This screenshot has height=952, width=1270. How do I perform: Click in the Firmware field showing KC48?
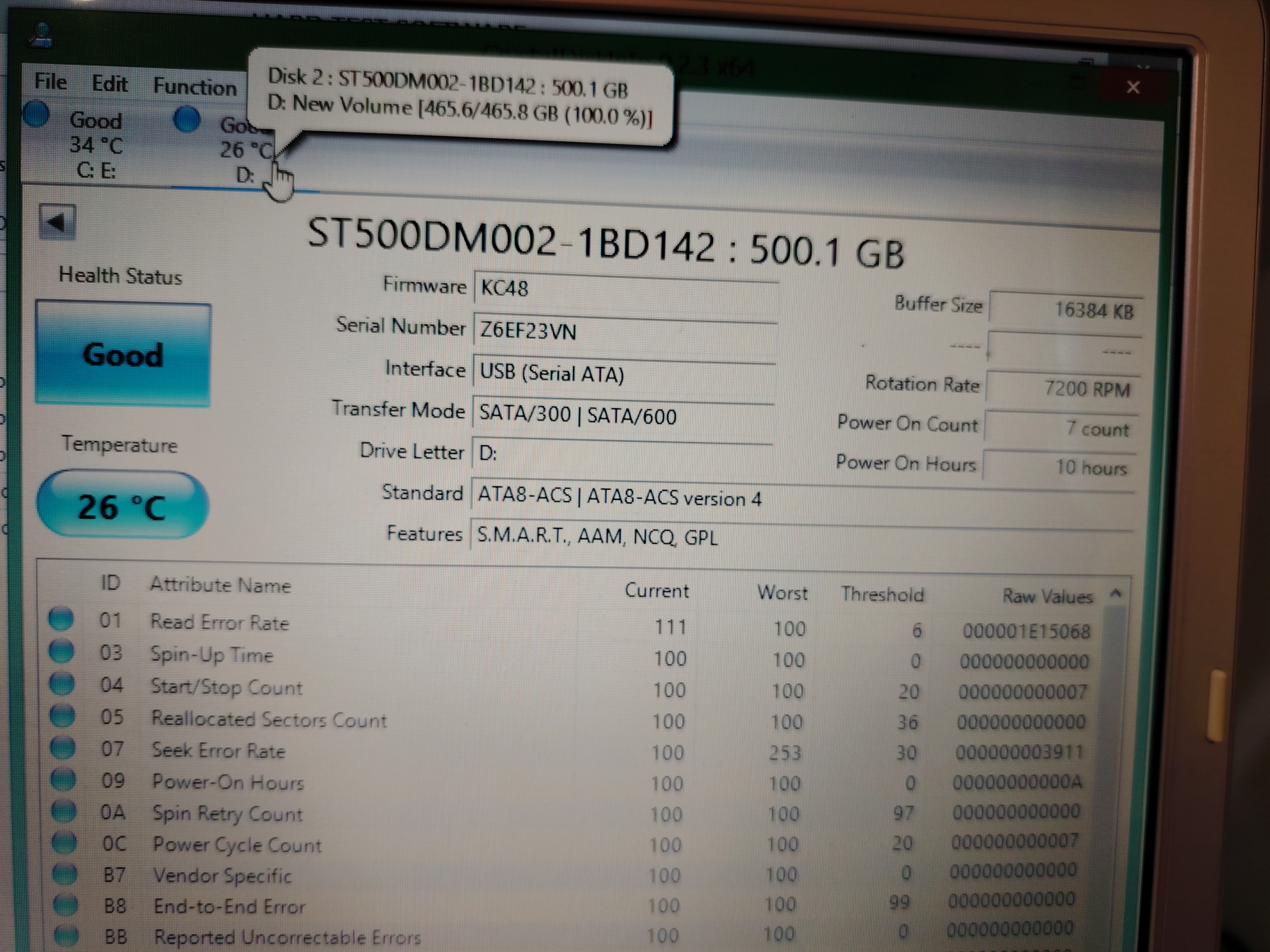(x=625, y=289)
